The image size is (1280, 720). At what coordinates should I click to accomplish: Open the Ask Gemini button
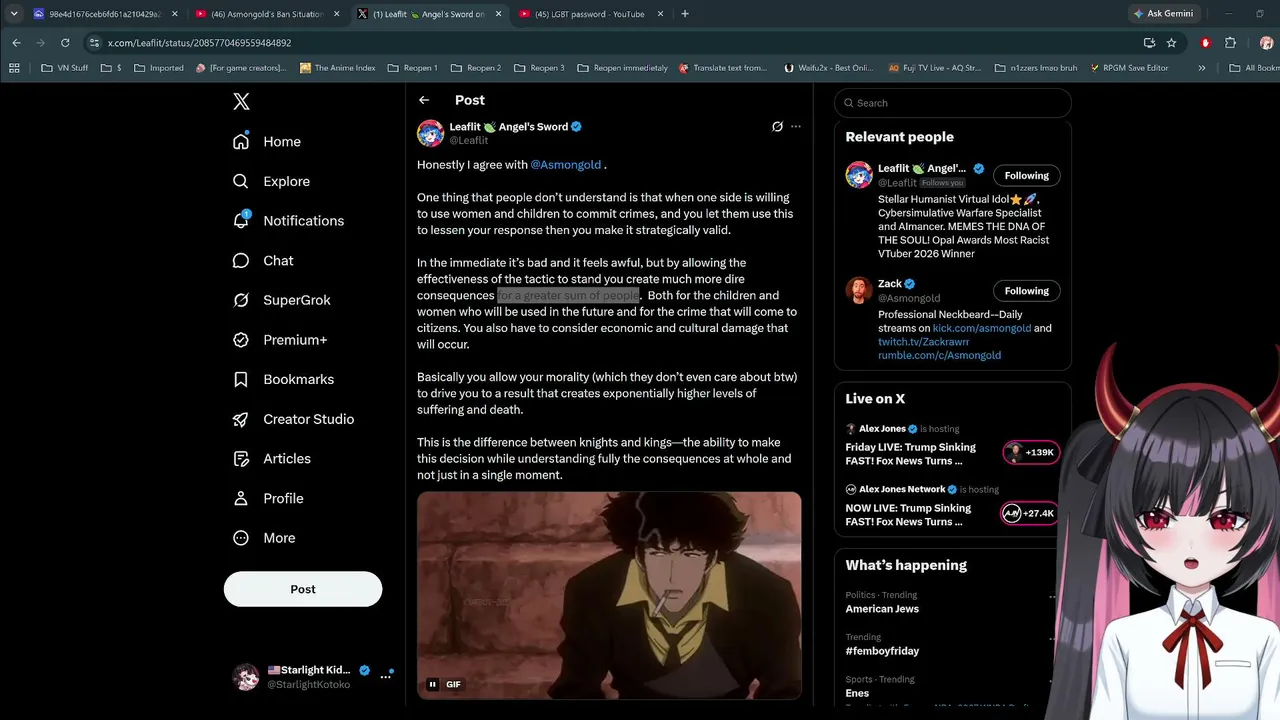coord(1164,14)
